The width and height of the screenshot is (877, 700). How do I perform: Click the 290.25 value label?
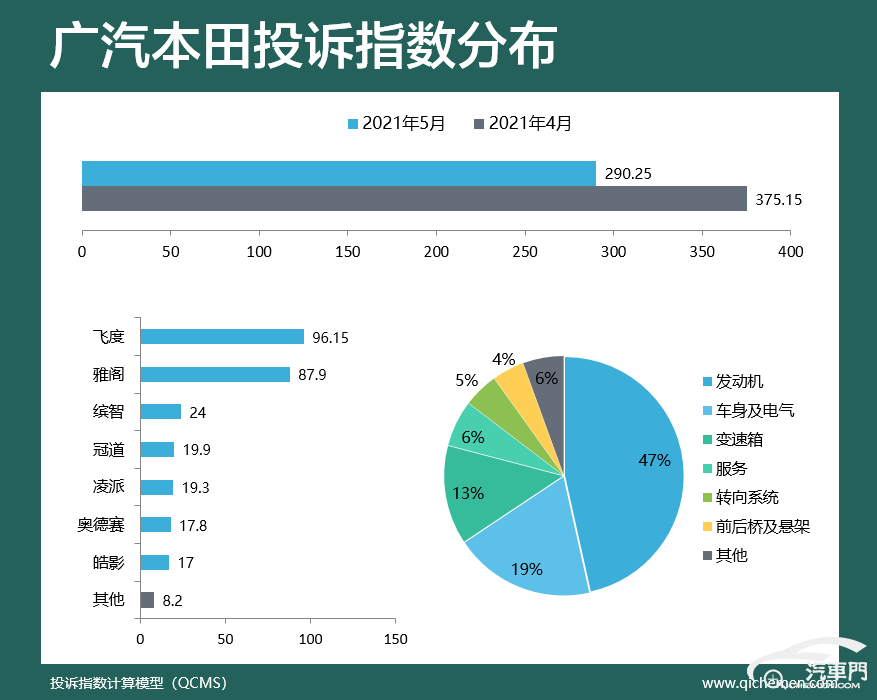click(x=628, y=174)
